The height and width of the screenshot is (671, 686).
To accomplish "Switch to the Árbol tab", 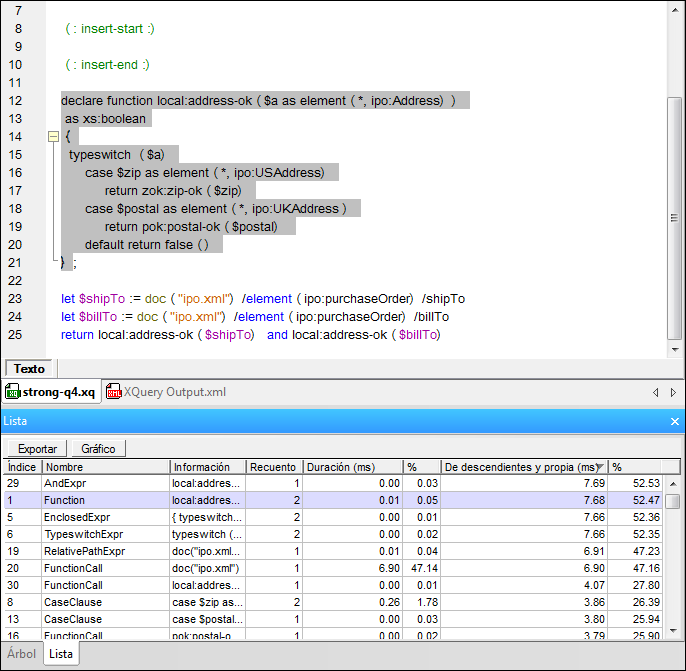I will 22,654.
